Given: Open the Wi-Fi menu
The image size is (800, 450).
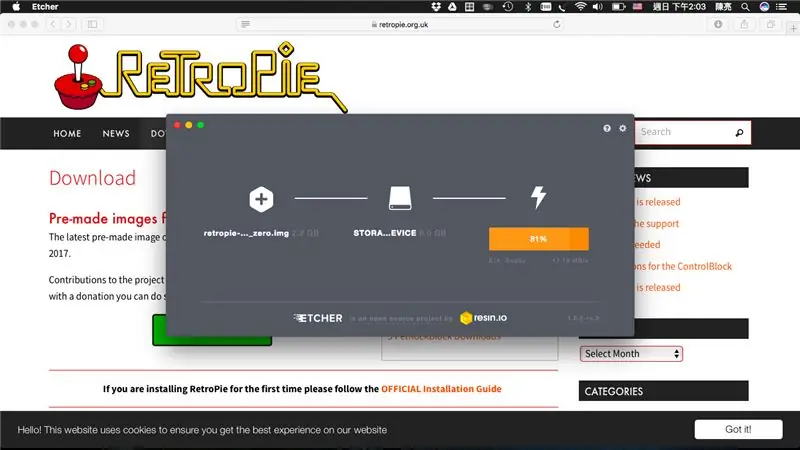Looking at the screenshot, I should click(580, 7).
